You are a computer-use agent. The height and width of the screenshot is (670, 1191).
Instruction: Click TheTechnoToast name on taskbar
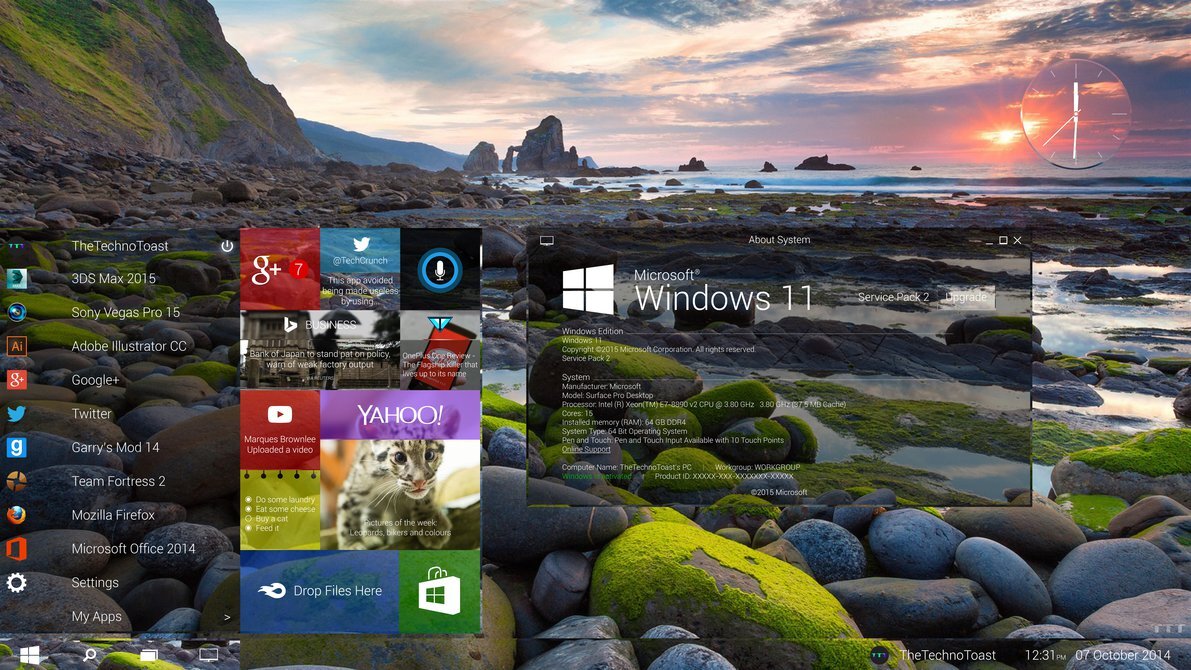(947, 655)
